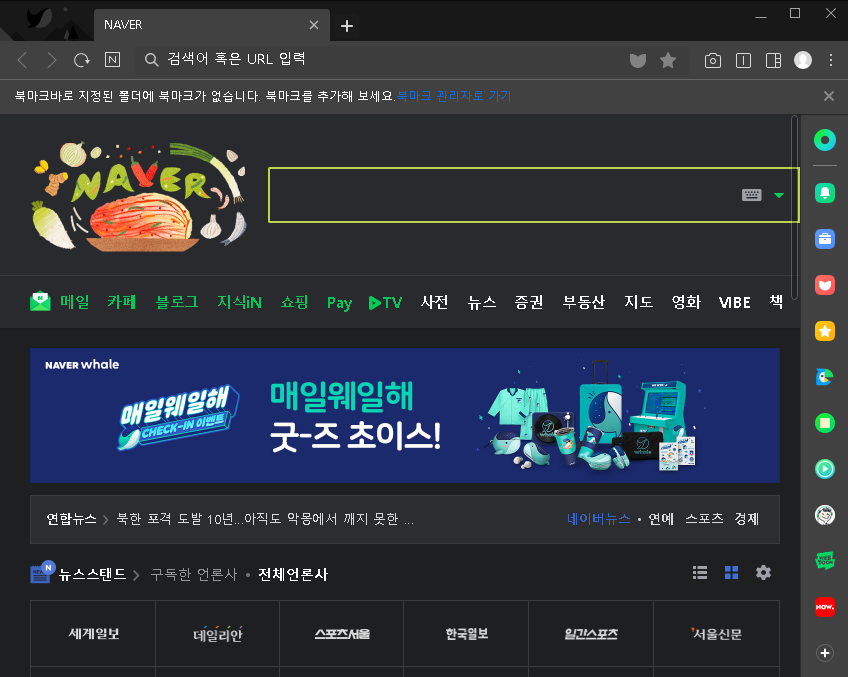Screen dimensions: 848x677
Task: Open 쇼핑 from the service menu
Action: 294,302
